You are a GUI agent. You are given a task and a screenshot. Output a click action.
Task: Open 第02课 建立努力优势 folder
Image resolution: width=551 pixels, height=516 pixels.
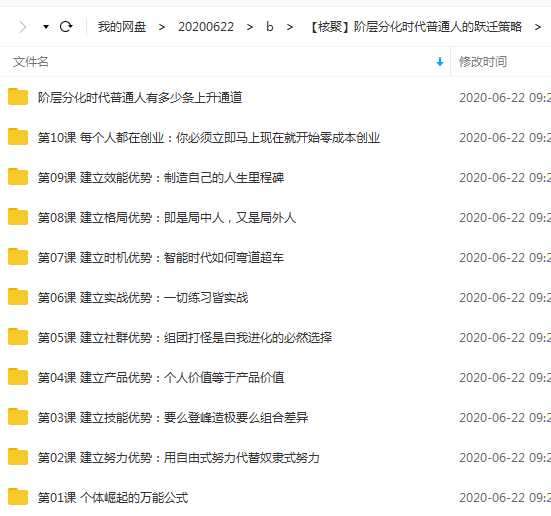point(179,458)
